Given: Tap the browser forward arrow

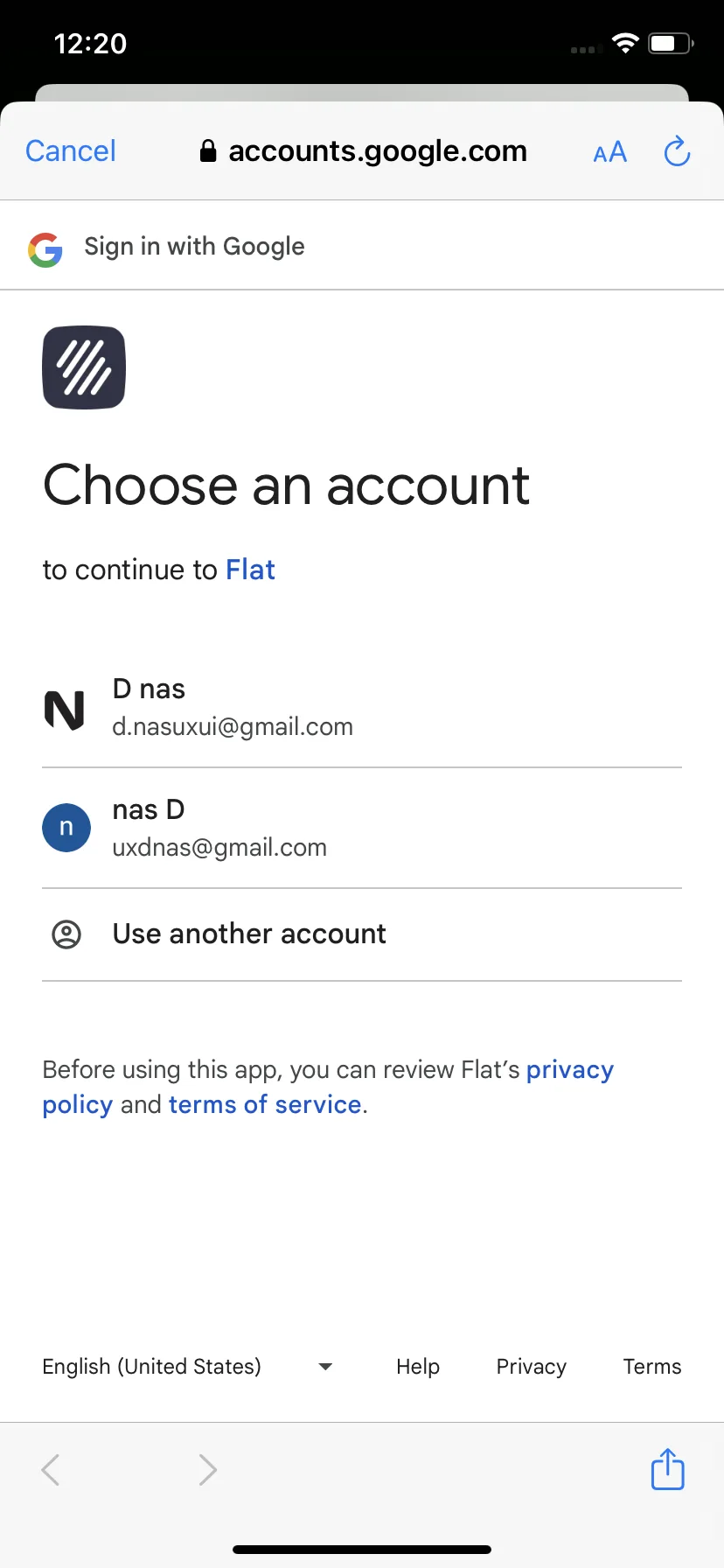Looking at the screenshot, I should (207, 1469).
